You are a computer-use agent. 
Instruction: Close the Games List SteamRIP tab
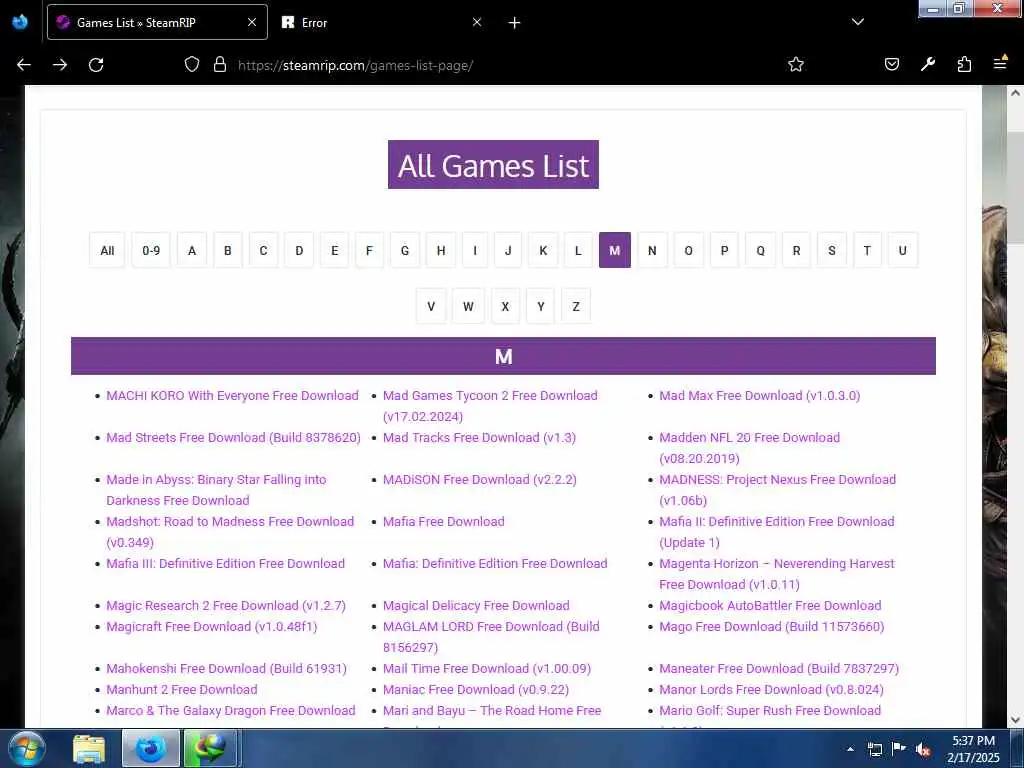(252, 22)
